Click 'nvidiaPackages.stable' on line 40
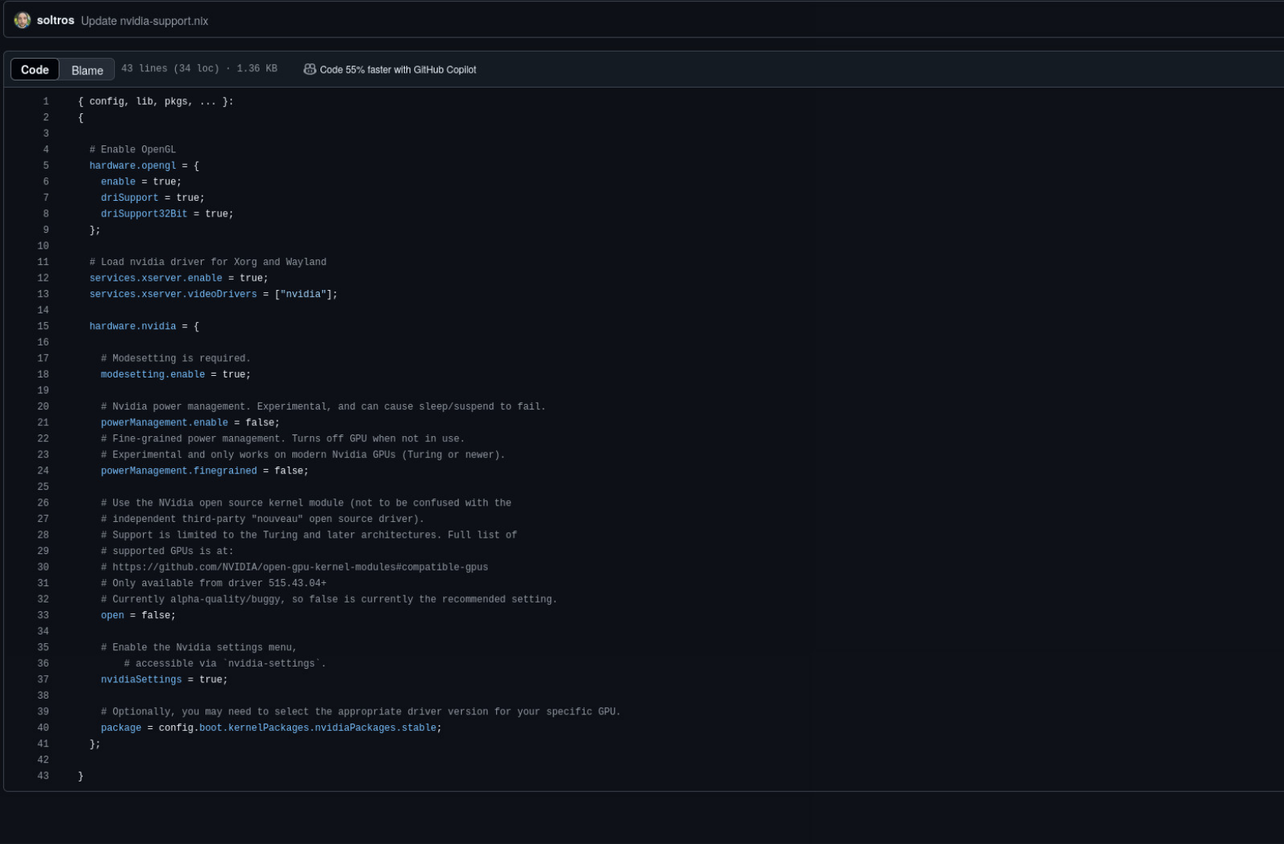The width and height of the screenshot is (1284, 844). pos(376,728)
